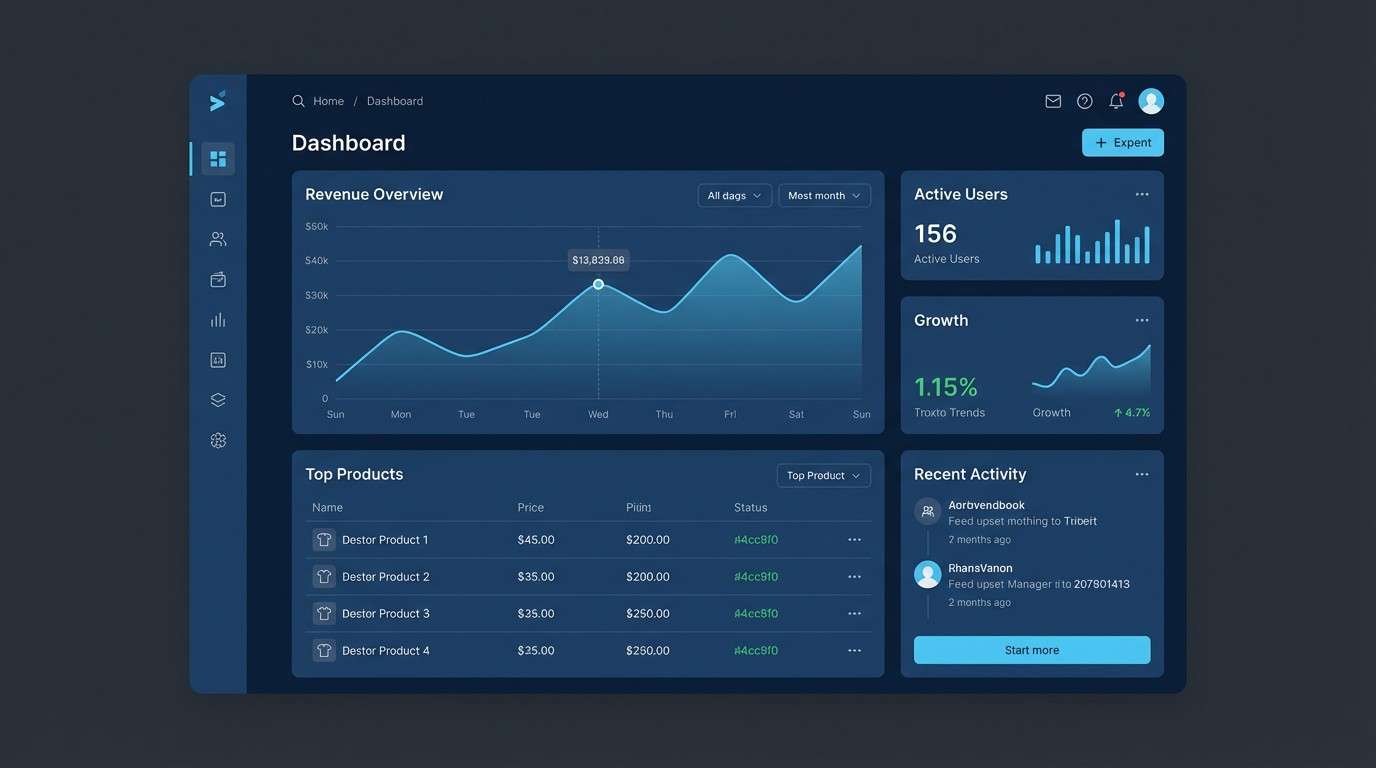Screen dimensions: 1376x768
Task: Open the Analytics bar chart sidebar icon
Action: click(217, 318)
